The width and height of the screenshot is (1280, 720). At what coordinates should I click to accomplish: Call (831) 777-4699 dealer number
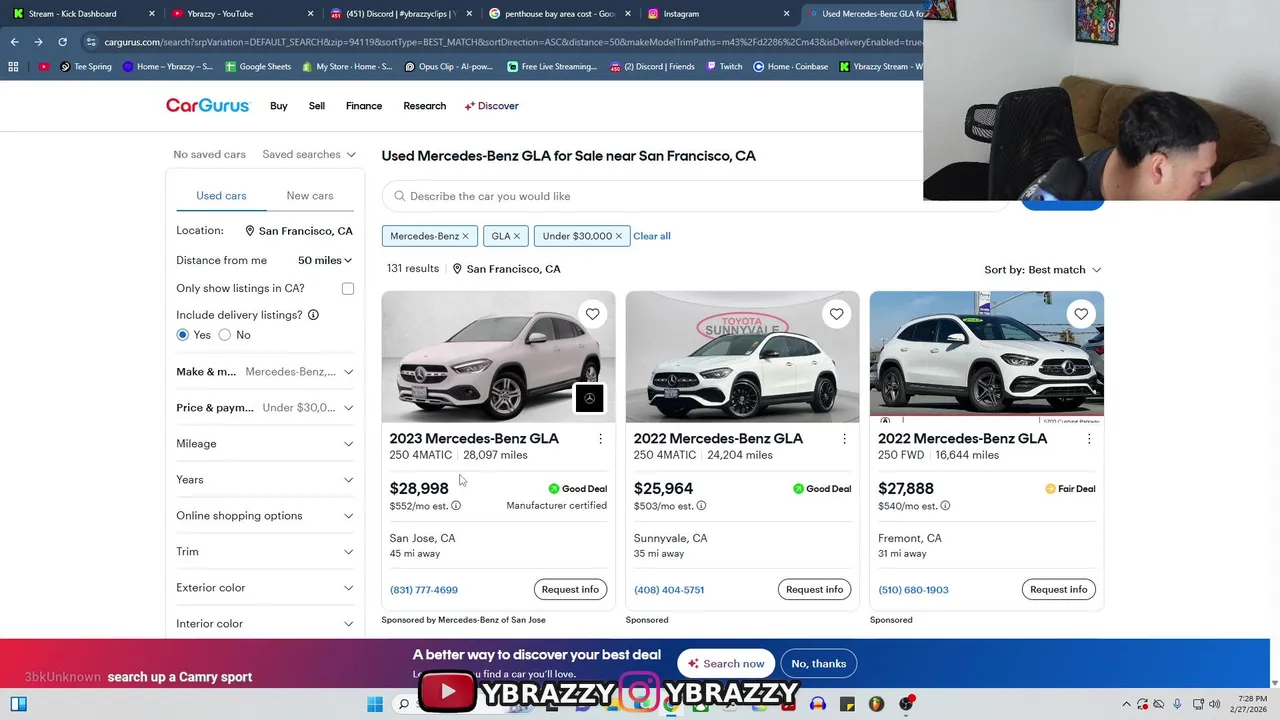pos(424,590)
